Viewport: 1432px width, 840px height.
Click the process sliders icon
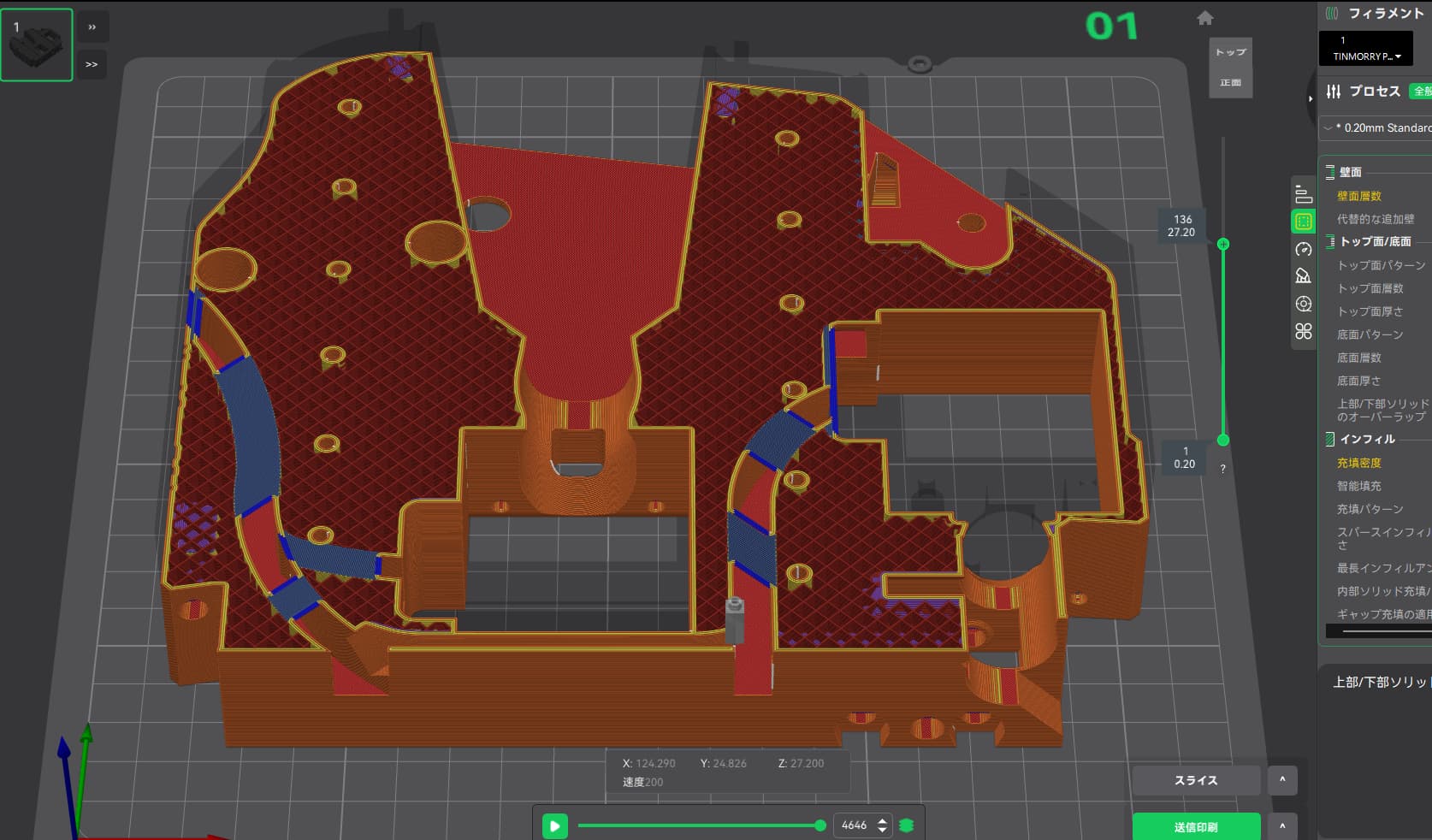click(1333, 92)
